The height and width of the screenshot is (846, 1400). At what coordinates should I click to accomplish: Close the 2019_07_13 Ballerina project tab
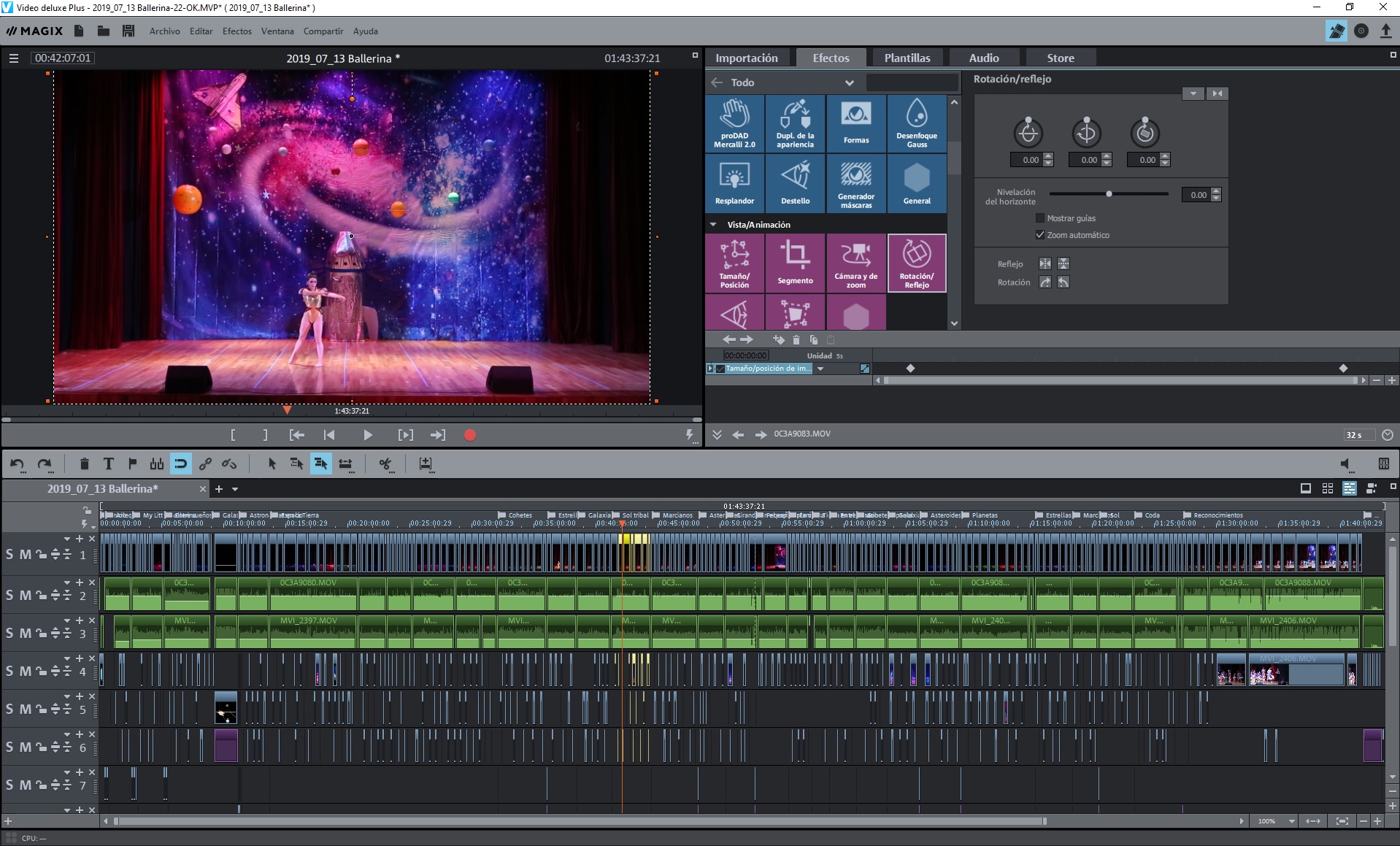tap(203, 489)
